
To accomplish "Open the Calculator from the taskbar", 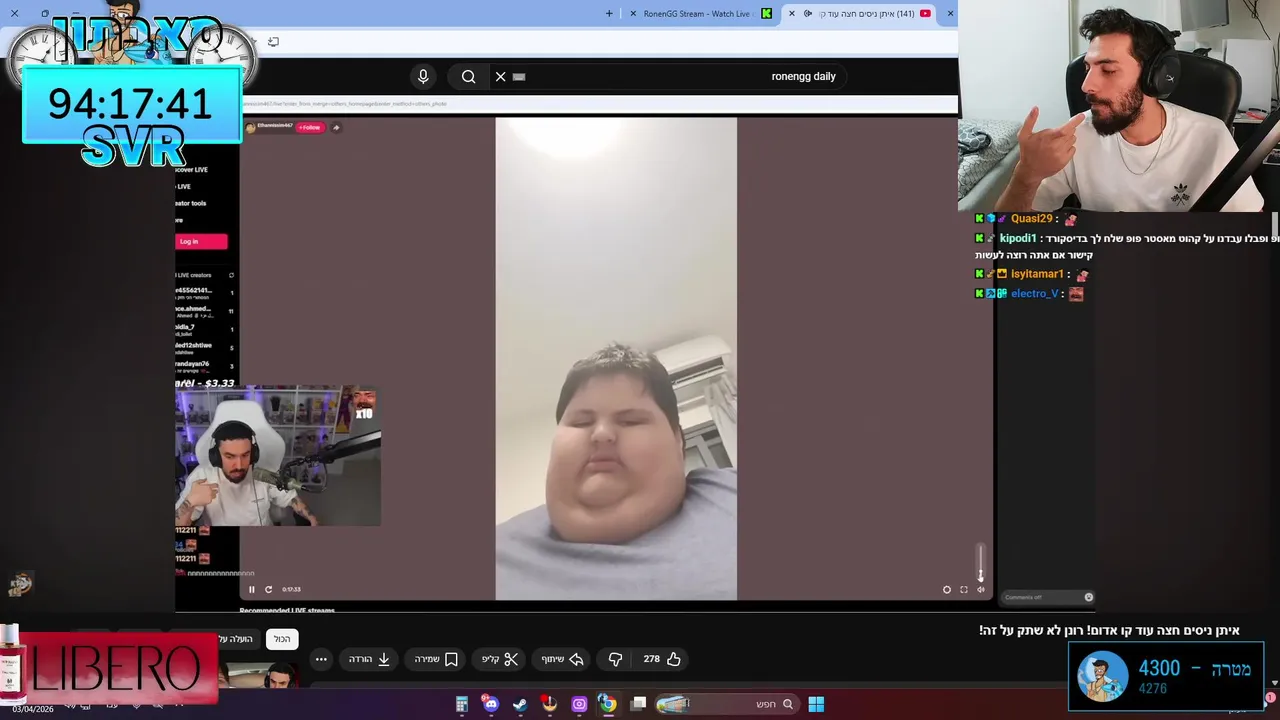I will click(x=461, y=704).
